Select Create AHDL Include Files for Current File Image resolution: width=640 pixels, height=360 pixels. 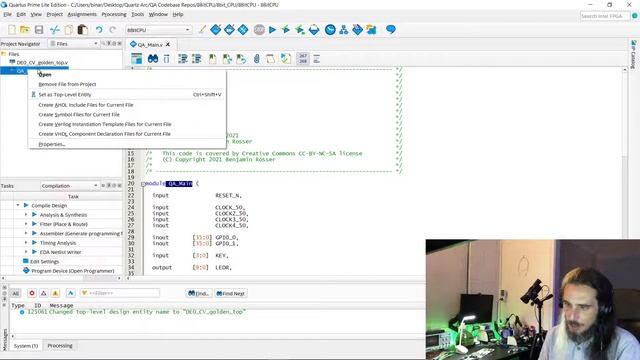click(x=127, y=105)
